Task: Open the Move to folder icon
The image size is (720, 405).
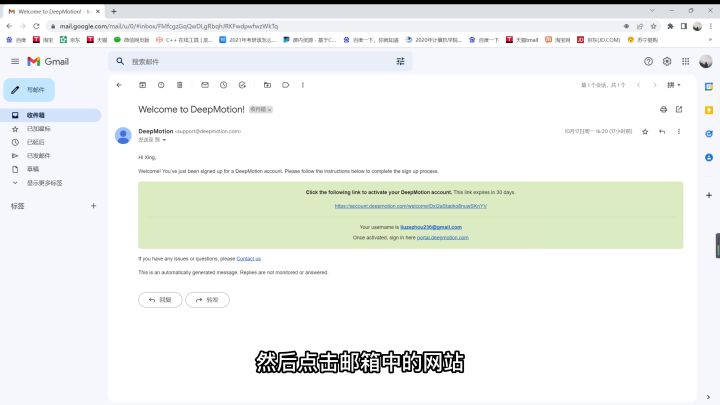Action: click(267, 85)
